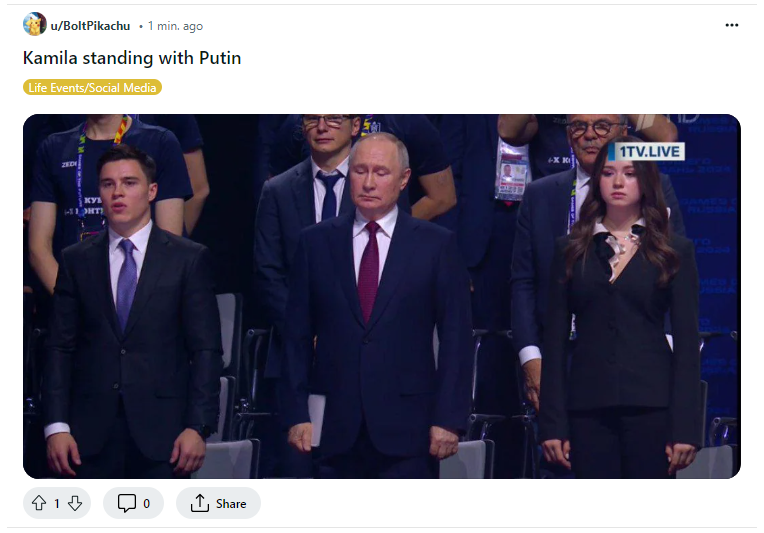Click the vote score number 1
The height and width of the screenshot is (533, 764).
(57, 504)
